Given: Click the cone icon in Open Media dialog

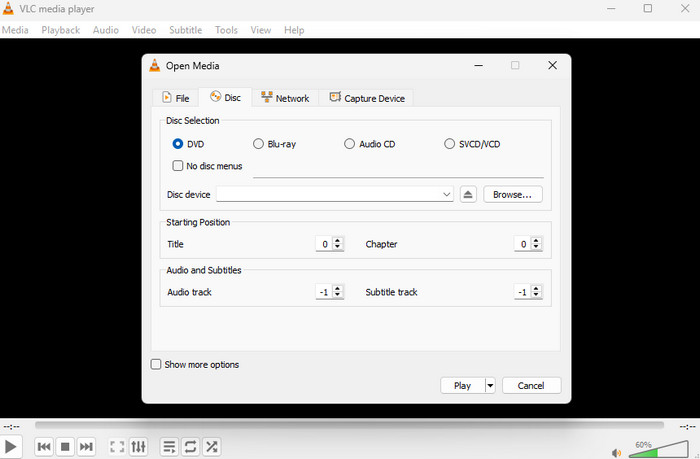Looking at the screenshot, I should (154, 66).
